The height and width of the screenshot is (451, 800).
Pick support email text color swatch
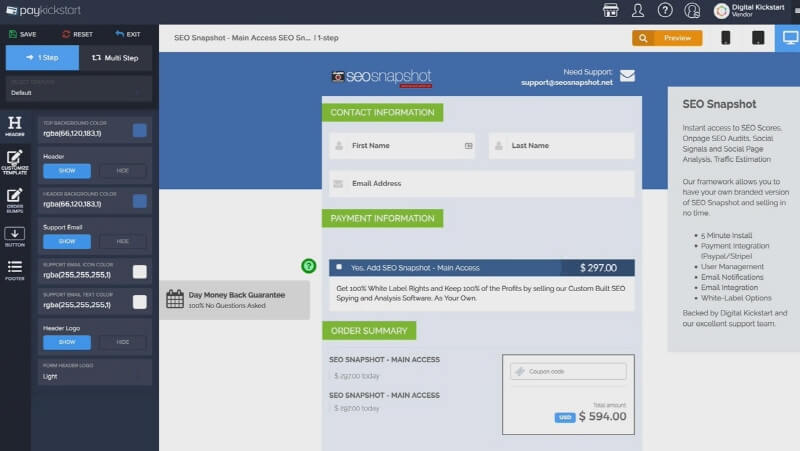pos(139,302)
